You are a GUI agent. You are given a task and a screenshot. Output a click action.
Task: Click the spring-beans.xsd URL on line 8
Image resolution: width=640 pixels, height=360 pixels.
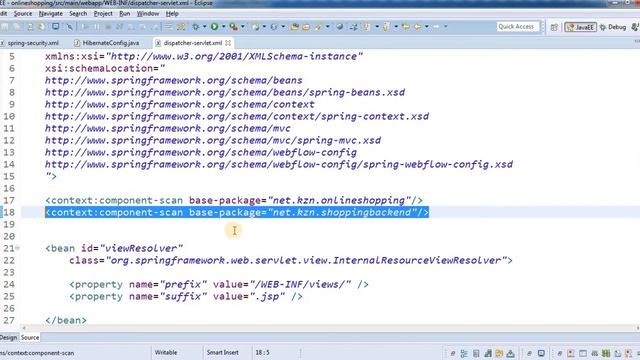pyautogui.click(x=225, y=92)
